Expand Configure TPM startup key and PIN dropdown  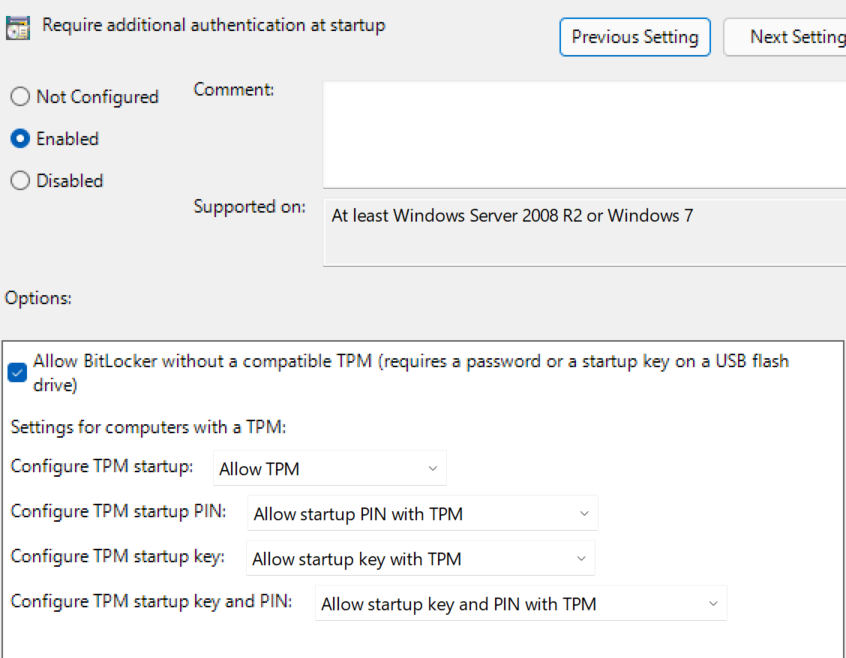(x=521, y=603)
